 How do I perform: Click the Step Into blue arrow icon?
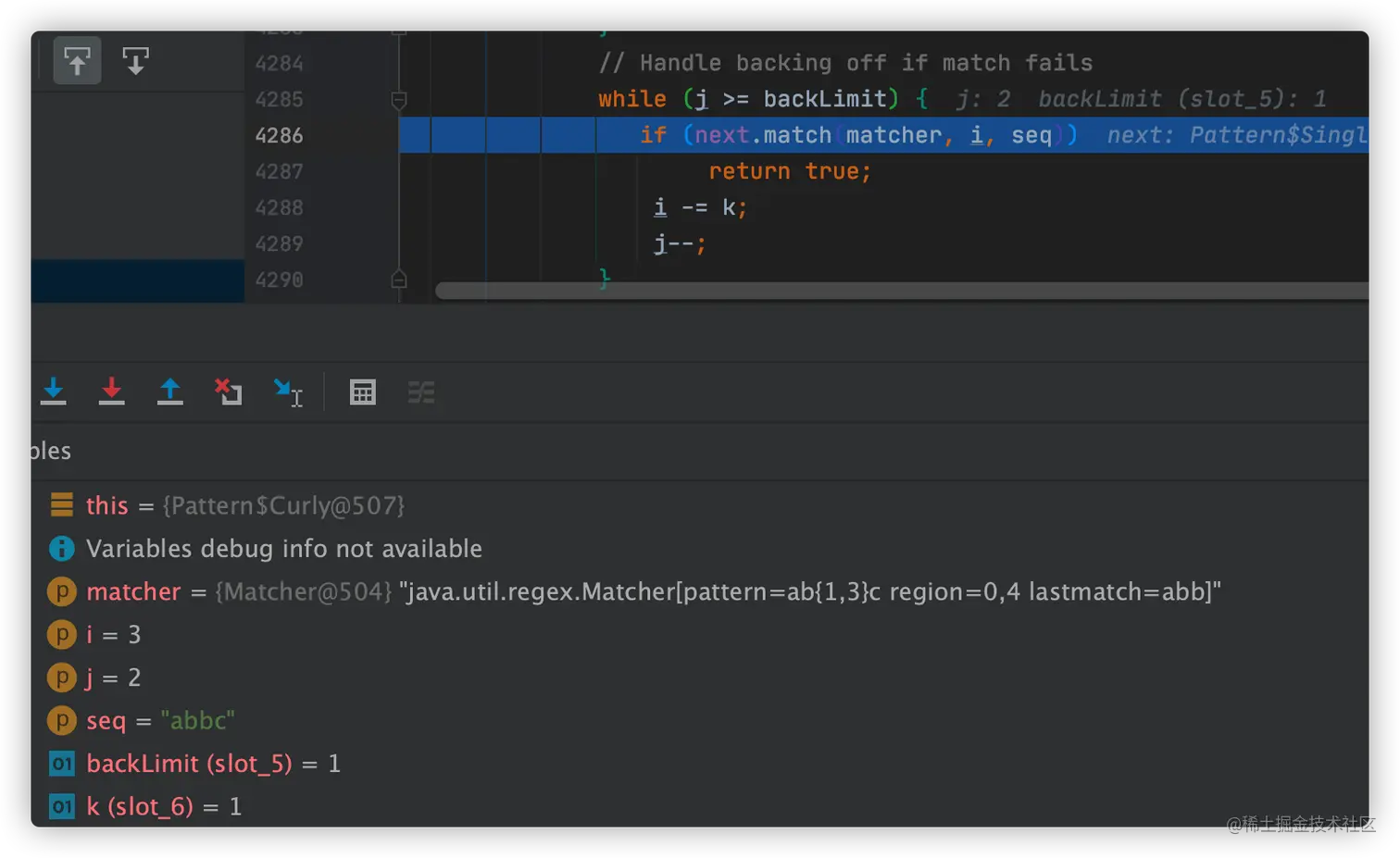[x=54, y=392]
